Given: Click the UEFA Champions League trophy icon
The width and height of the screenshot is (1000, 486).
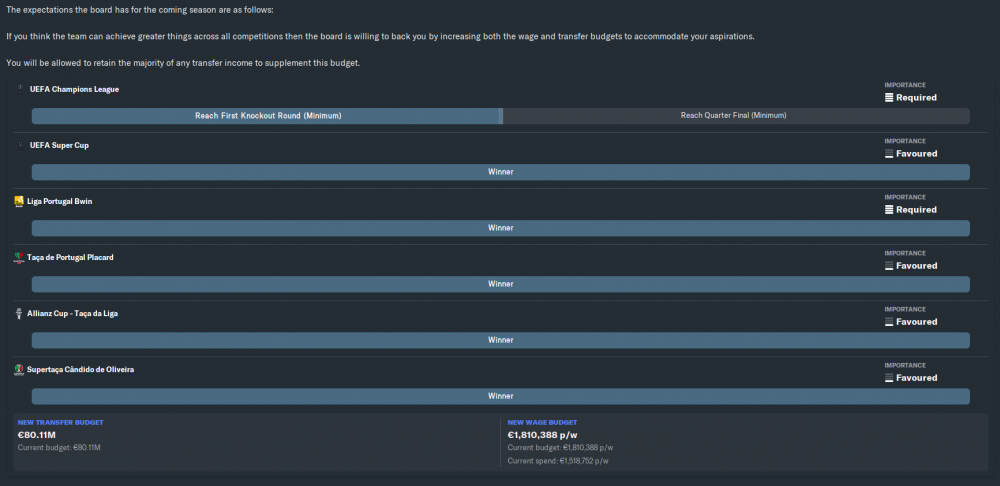Looking at the screenshot, I should pyautogui.click(x=21, y=89).
